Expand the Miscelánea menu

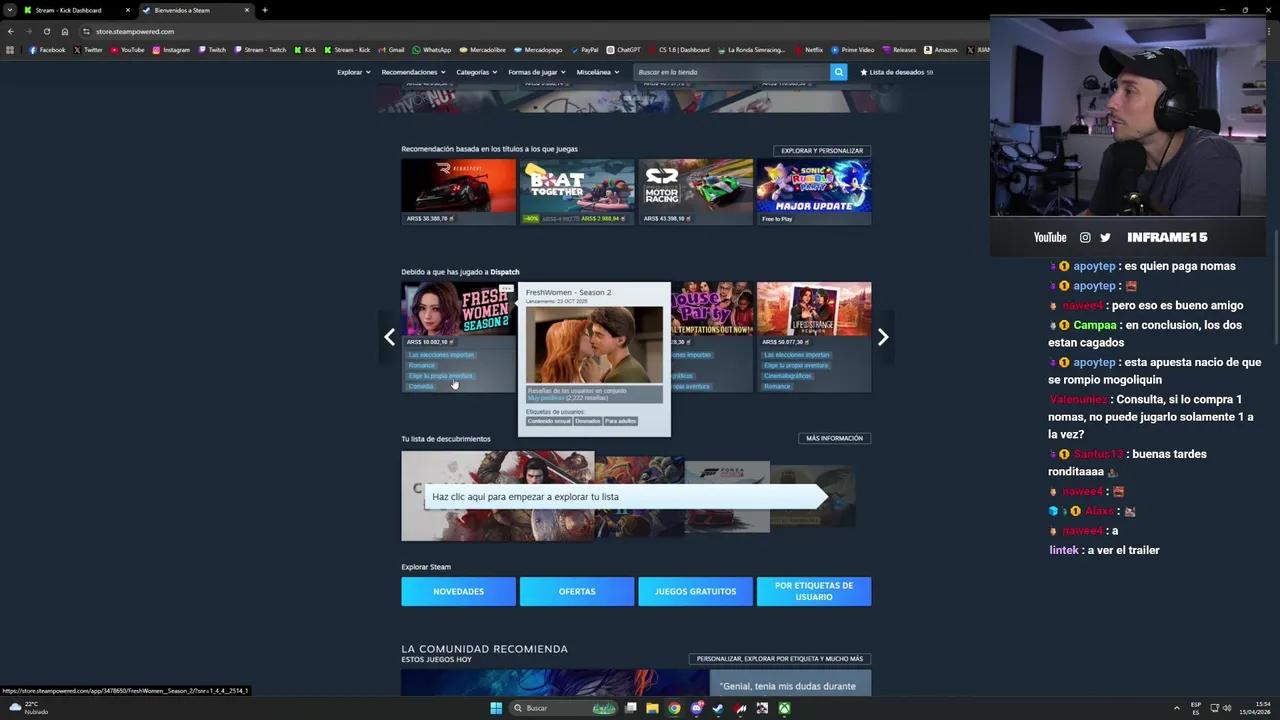point(597,72)
